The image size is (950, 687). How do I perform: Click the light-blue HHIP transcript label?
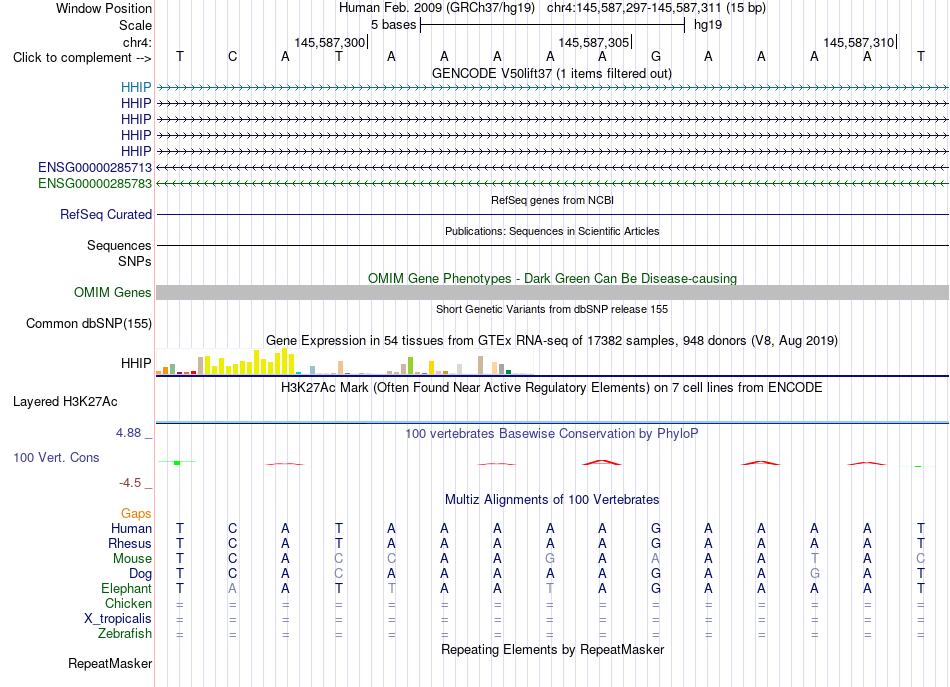tap(136, 87)
